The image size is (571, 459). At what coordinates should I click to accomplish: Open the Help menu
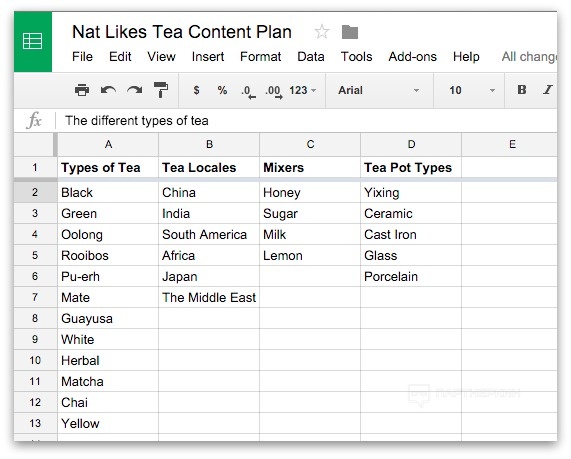466,57
